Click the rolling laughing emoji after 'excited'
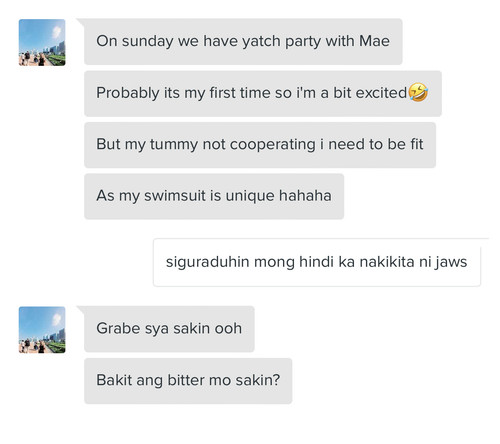Image resolution: width=500 pixels, height=444 pixels. [418, 92]
